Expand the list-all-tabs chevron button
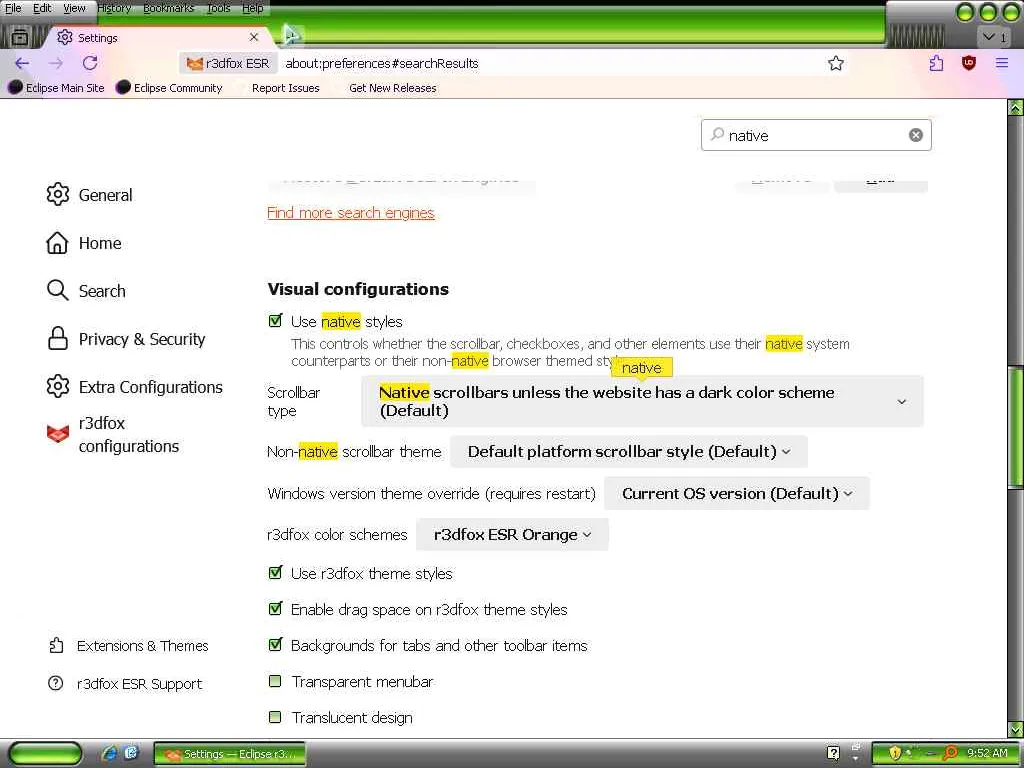The width and height of the screenshot is (1024, 768). coord(995,37)
